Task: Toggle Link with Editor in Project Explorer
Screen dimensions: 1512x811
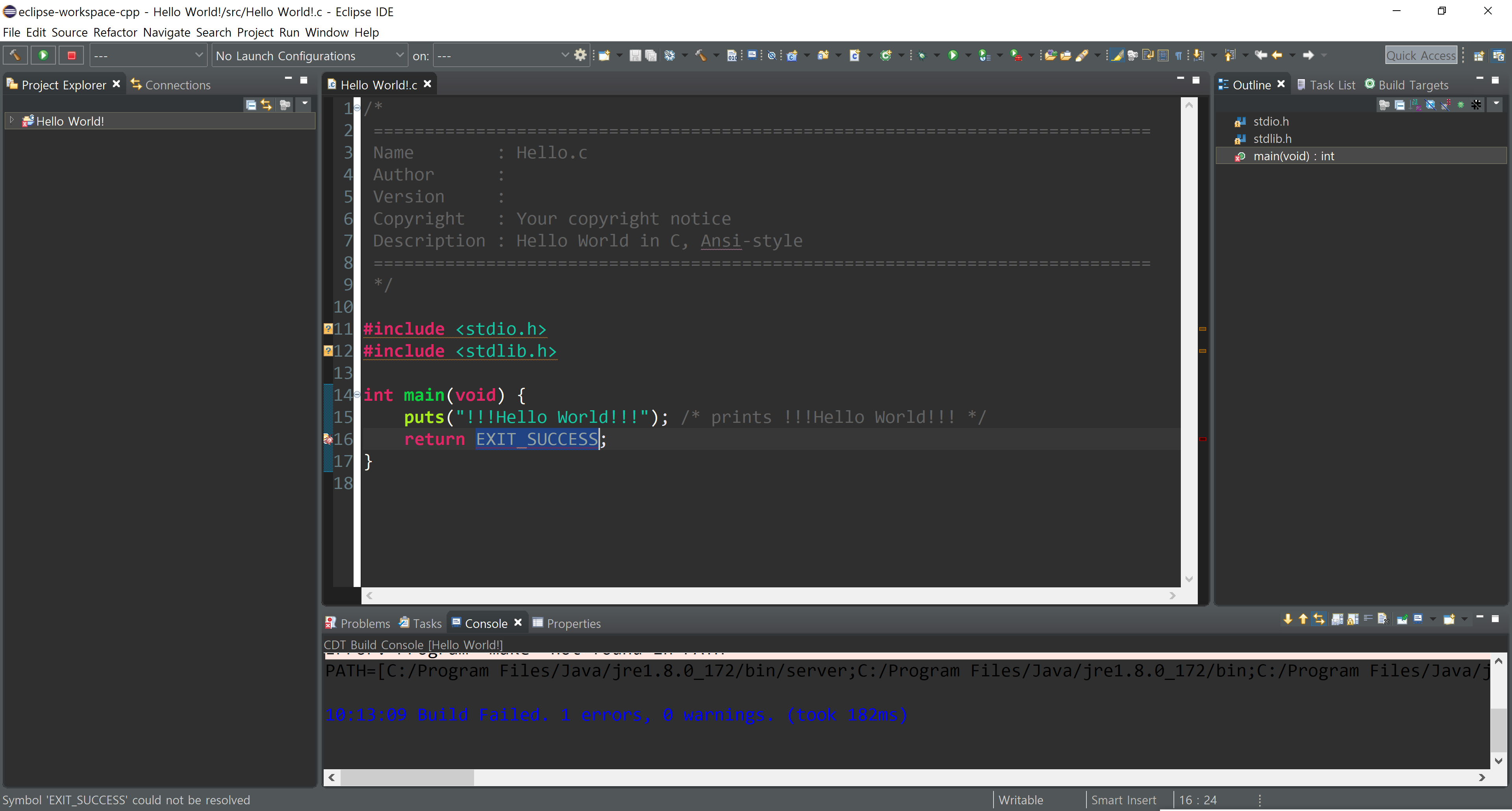Action: 267,105
